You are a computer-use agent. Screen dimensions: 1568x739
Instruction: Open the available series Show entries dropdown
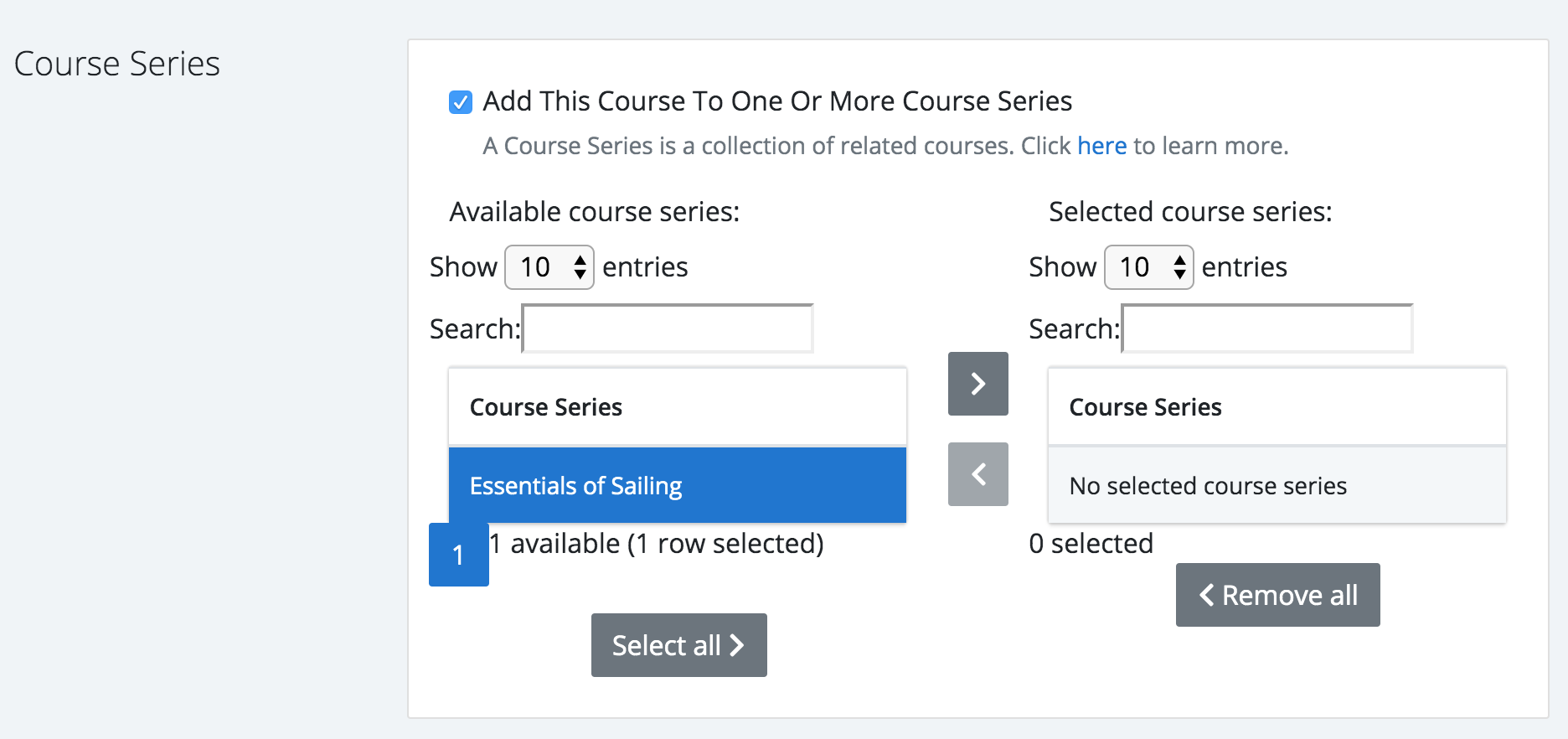(x=549, y=267)
